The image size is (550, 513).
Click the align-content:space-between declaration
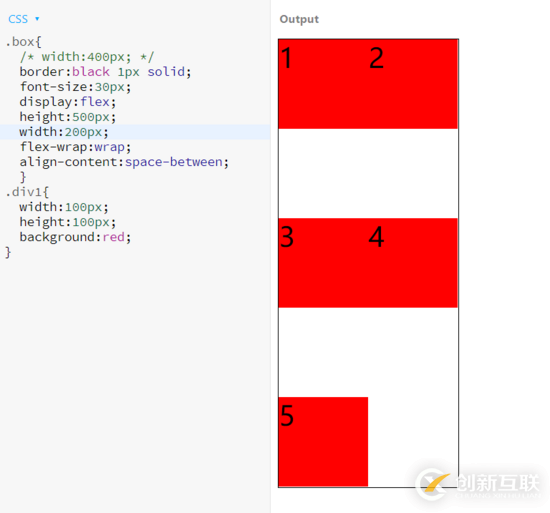click(x=124, y=162)
